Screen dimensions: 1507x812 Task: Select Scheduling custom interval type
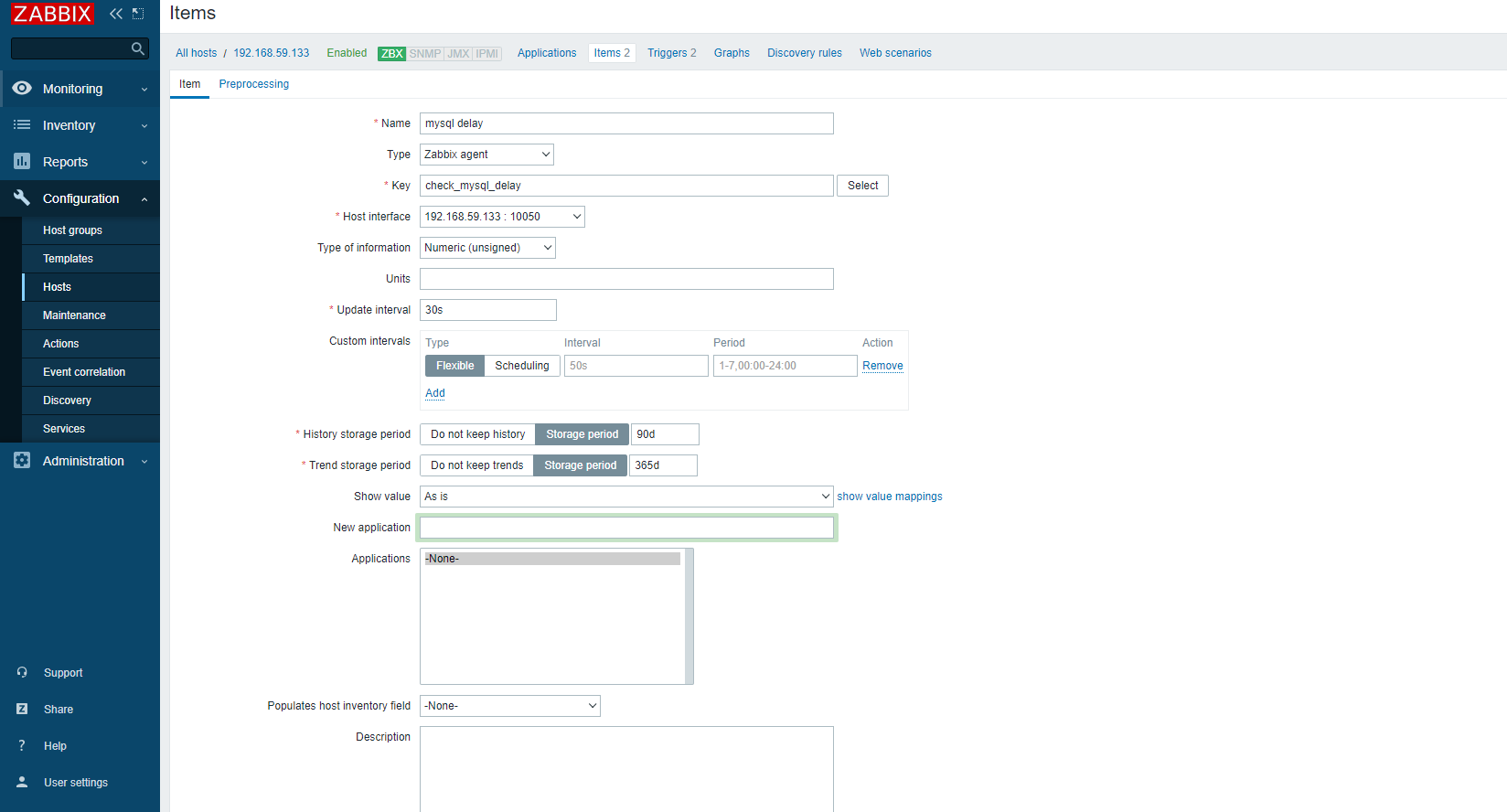click(x=522, y=366)
